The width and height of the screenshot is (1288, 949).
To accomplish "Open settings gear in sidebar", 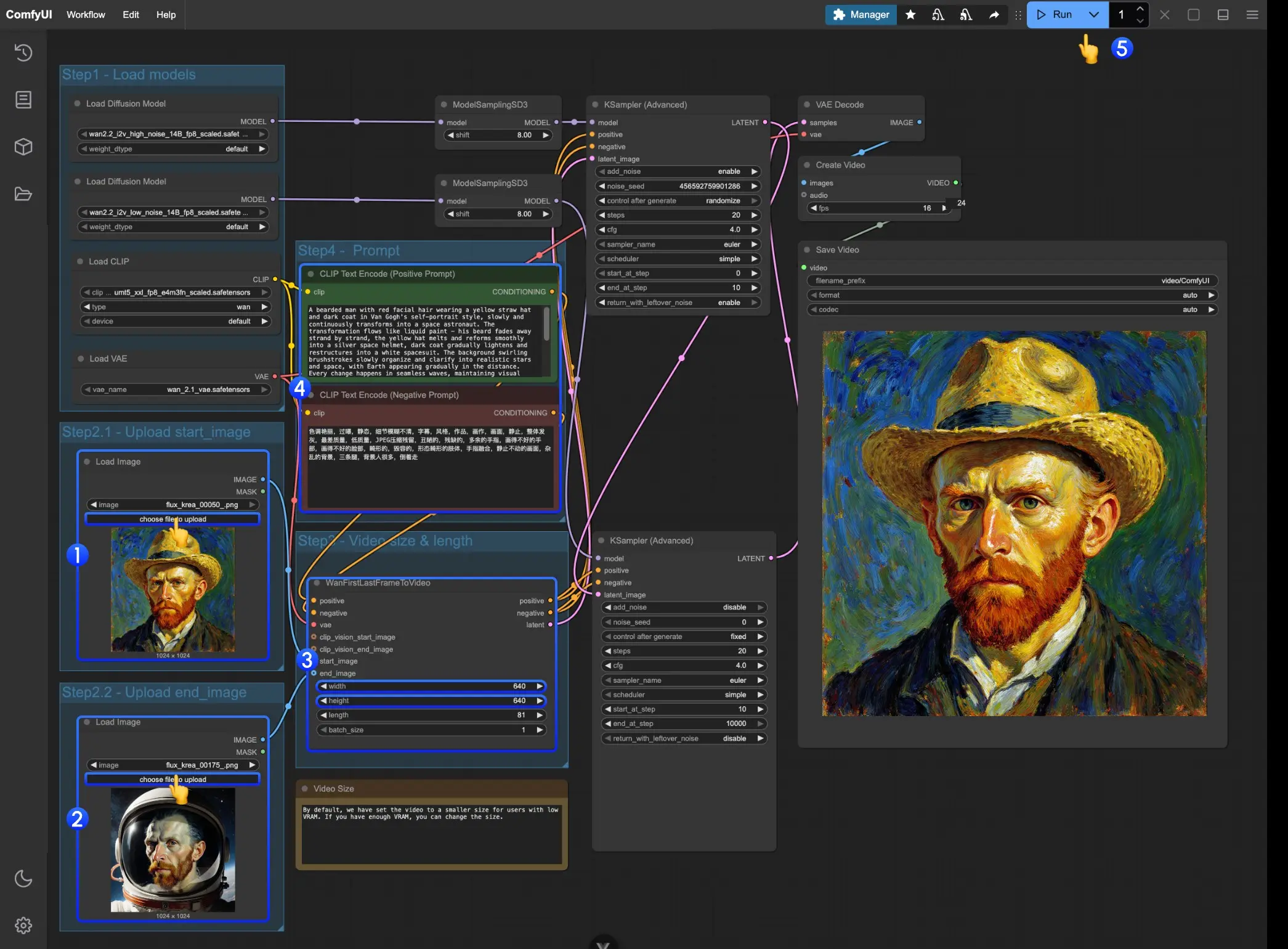I will pos(23,925).
